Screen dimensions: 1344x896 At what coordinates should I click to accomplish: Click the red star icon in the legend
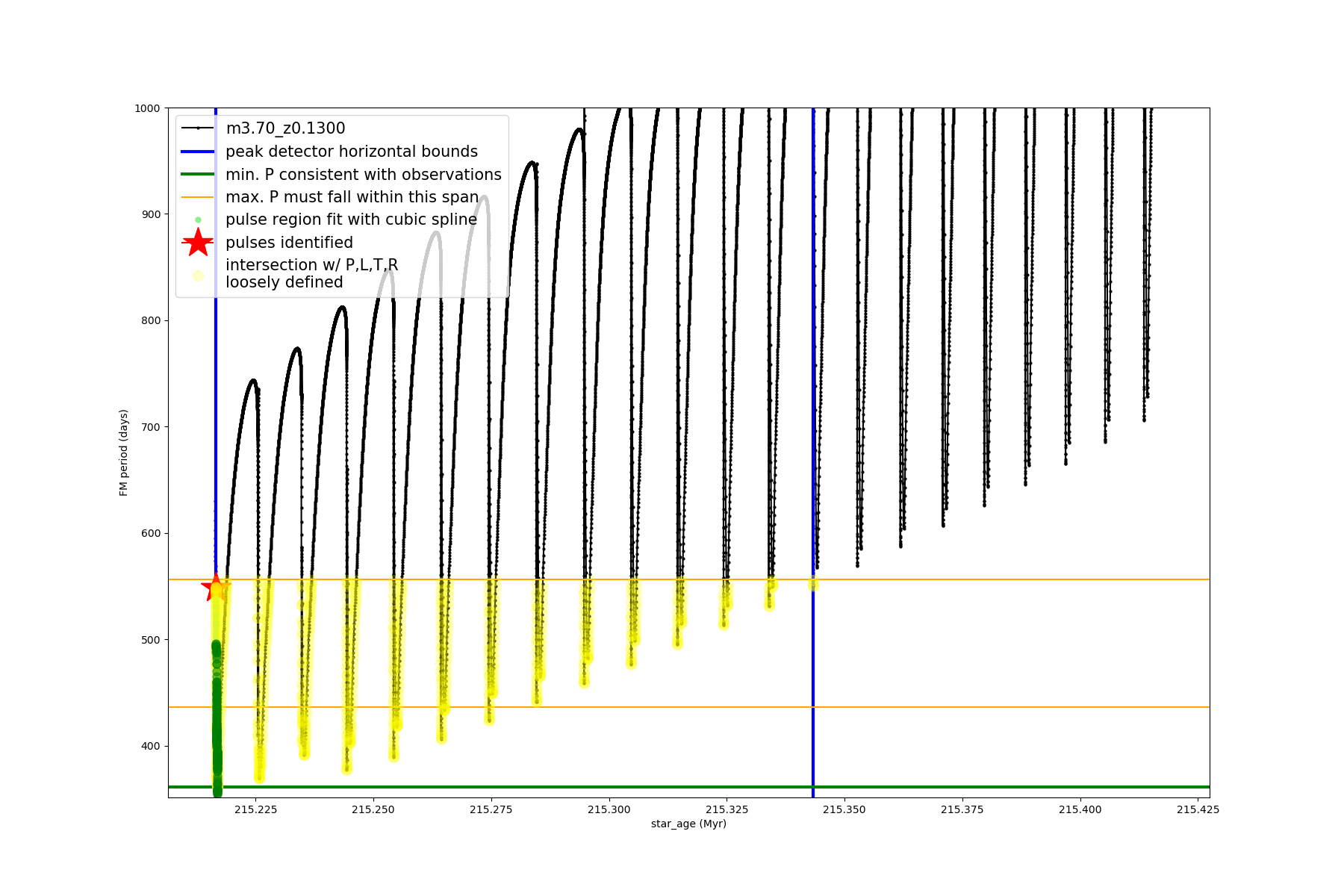(198, 243)
